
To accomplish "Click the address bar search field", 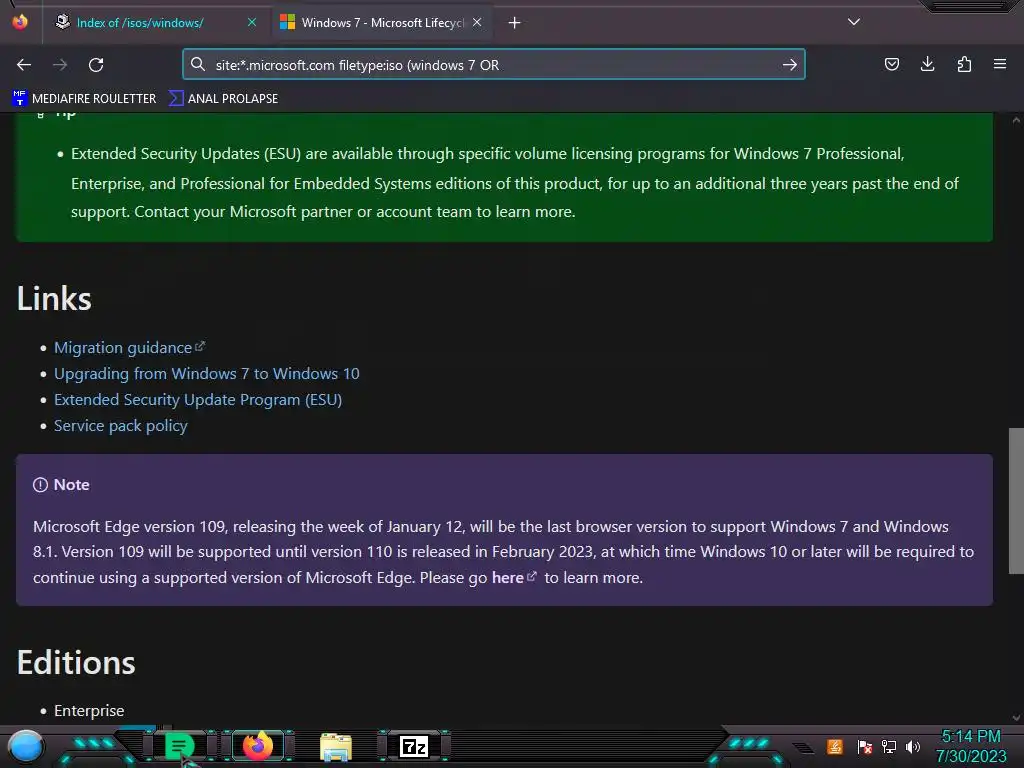I will [493, 65].
